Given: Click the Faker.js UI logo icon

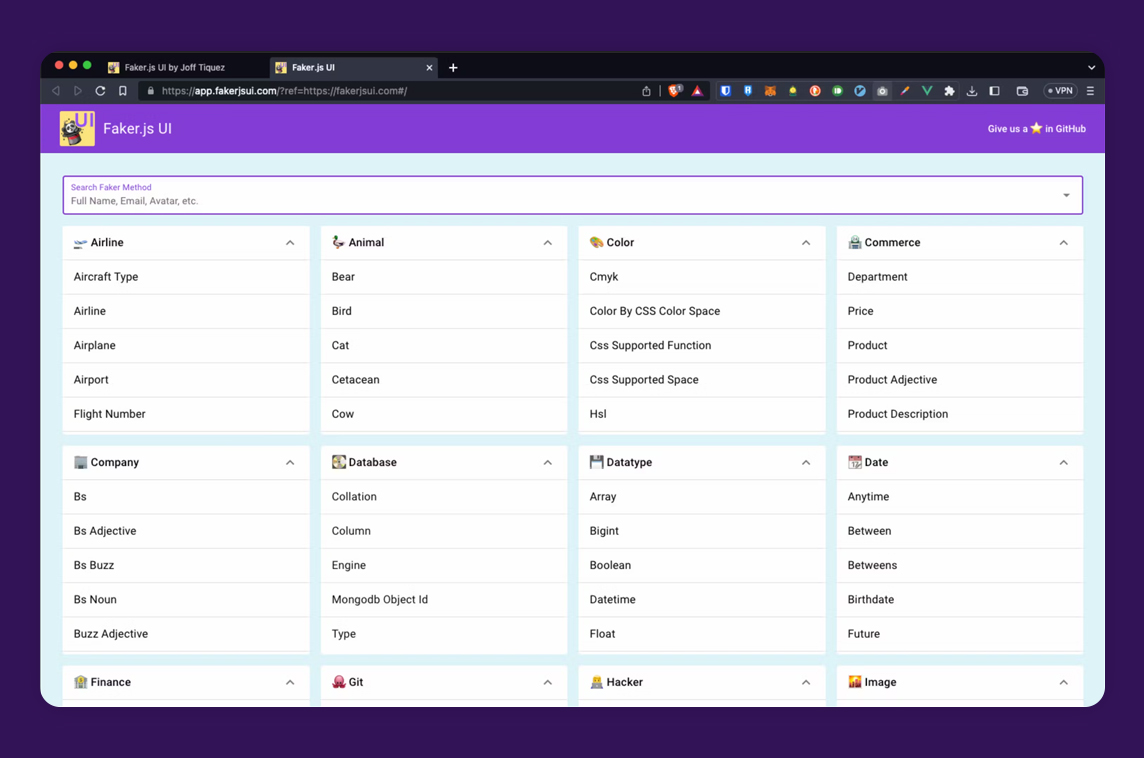Looking at the screenshot, I should click(x=77, y=128).
